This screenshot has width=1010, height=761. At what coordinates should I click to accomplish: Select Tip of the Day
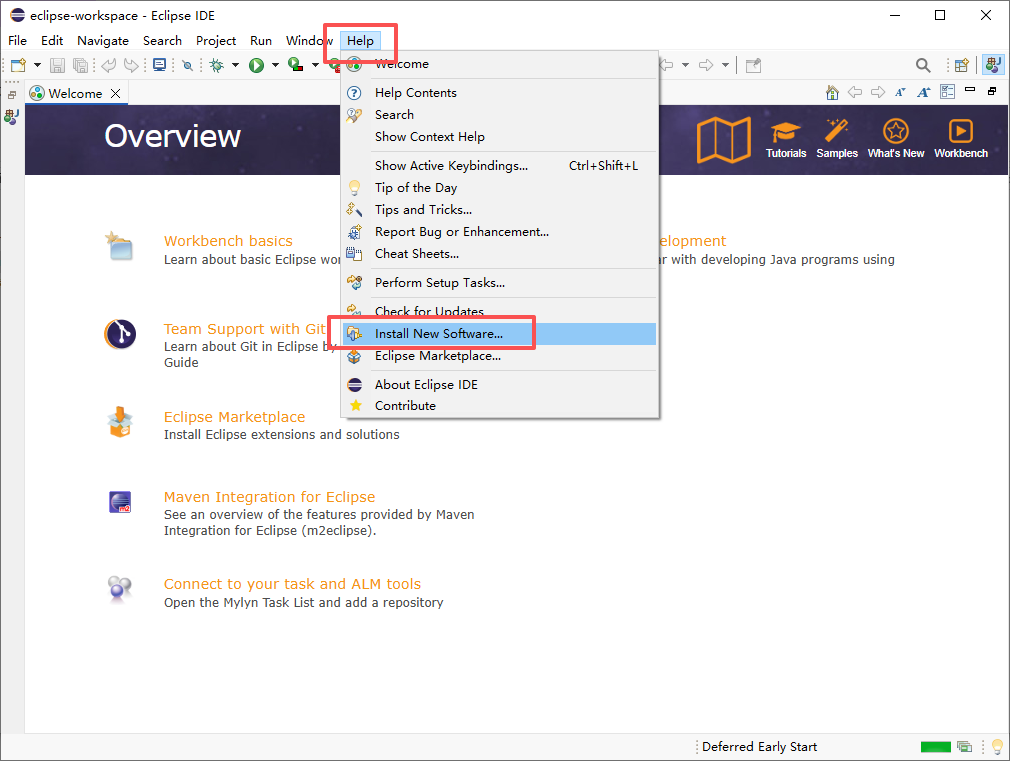(499, 188)
